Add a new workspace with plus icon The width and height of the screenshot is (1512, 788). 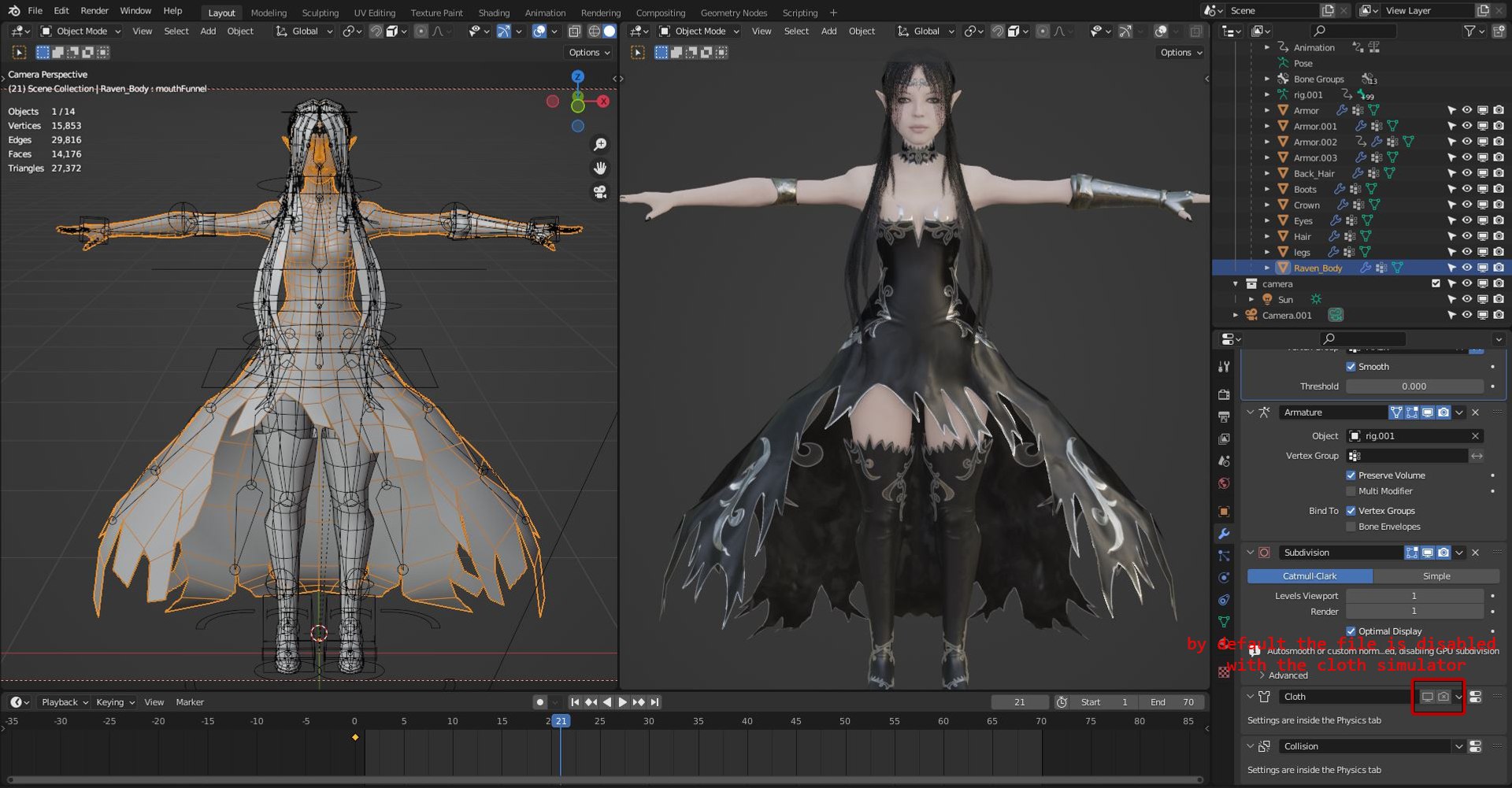tap(834, 13)
